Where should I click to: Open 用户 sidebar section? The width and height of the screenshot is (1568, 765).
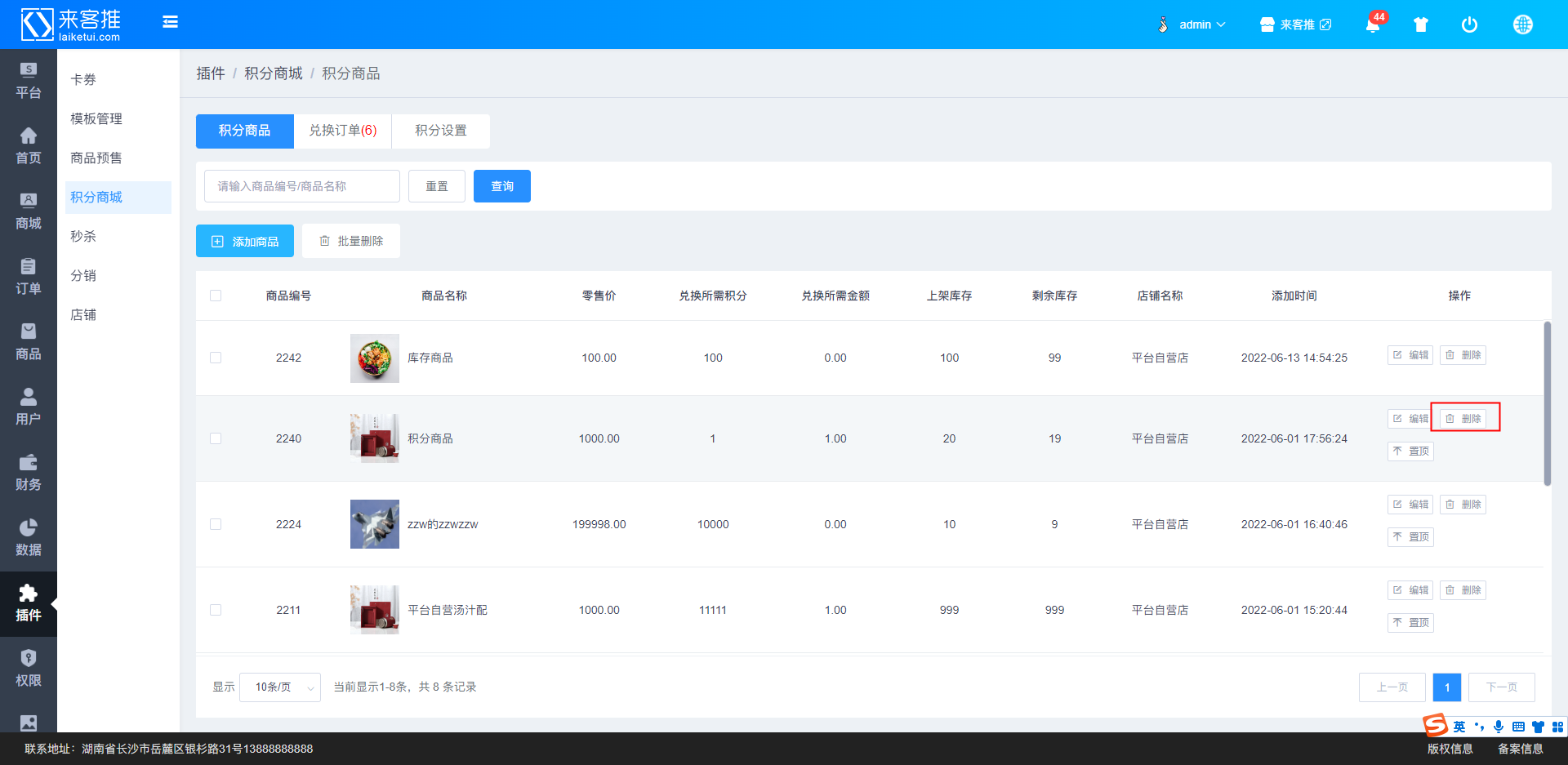(29, 408)
